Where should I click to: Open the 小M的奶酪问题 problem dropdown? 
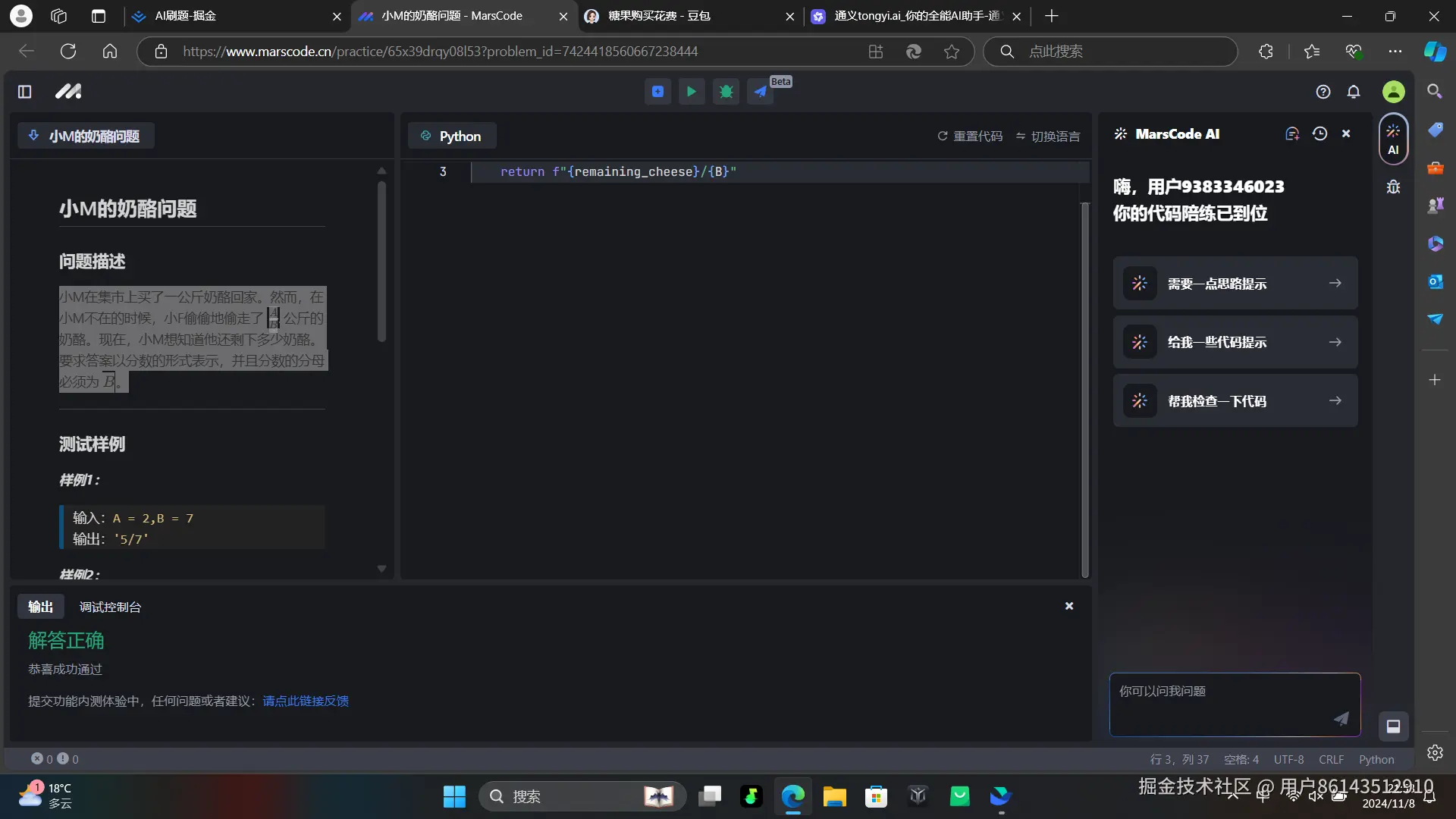[x=86, y=136]
